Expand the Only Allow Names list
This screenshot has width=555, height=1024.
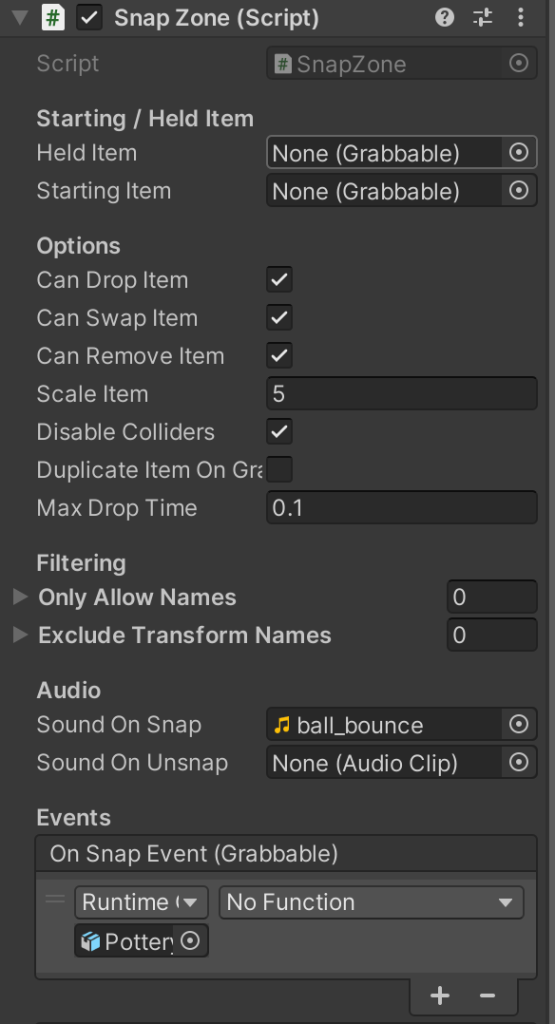pos(20,597)
